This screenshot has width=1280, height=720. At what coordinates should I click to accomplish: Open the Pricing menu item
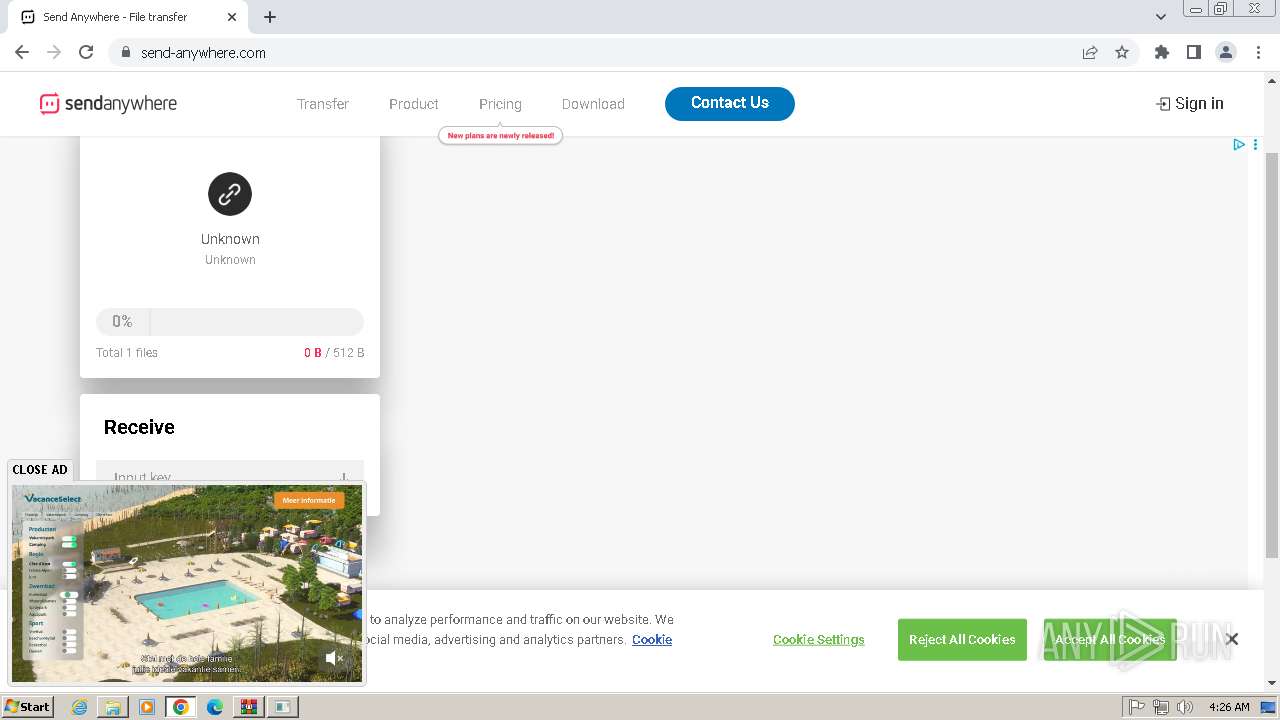coord(500,104)
